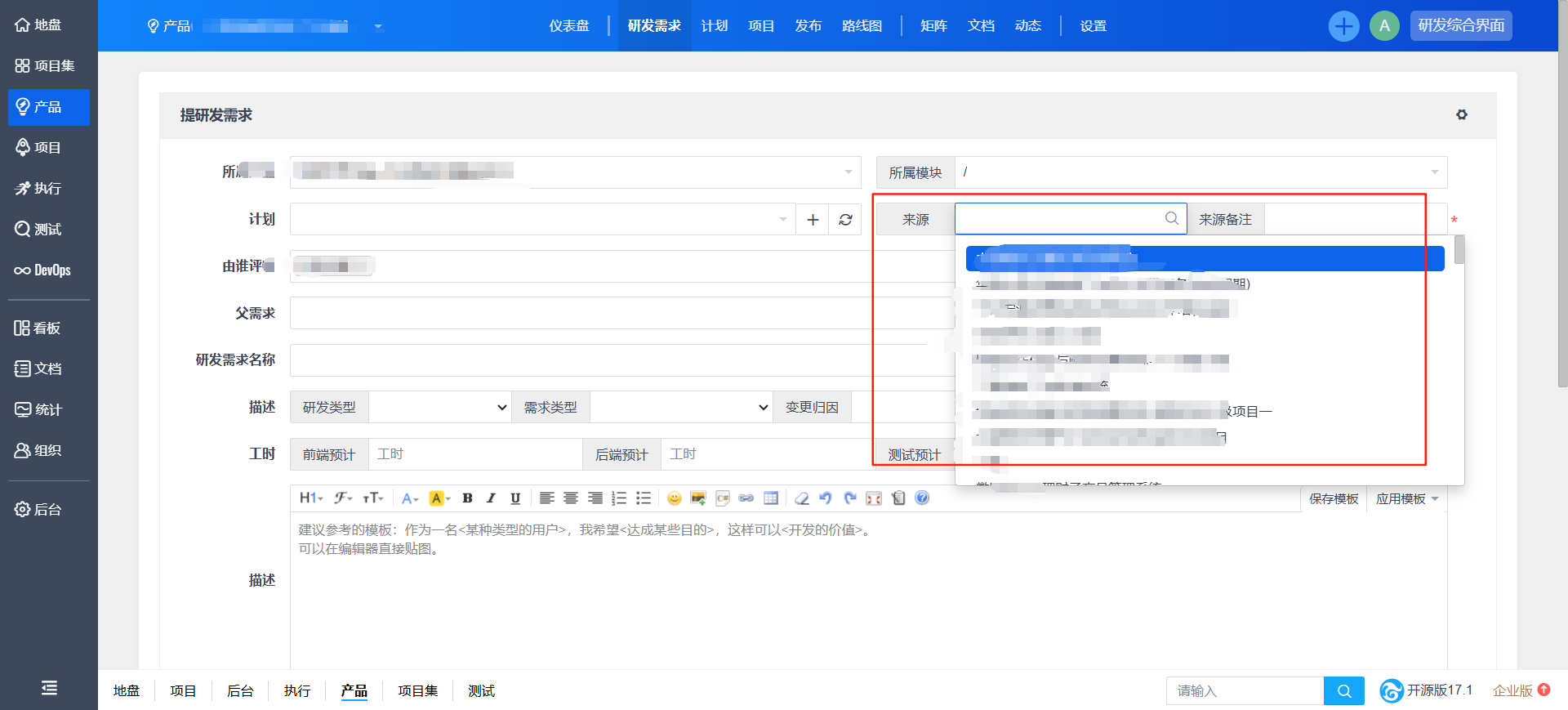The image size is (1568, 710).
Task: Clear formatting with eraser icon
Action: point(802,498)
